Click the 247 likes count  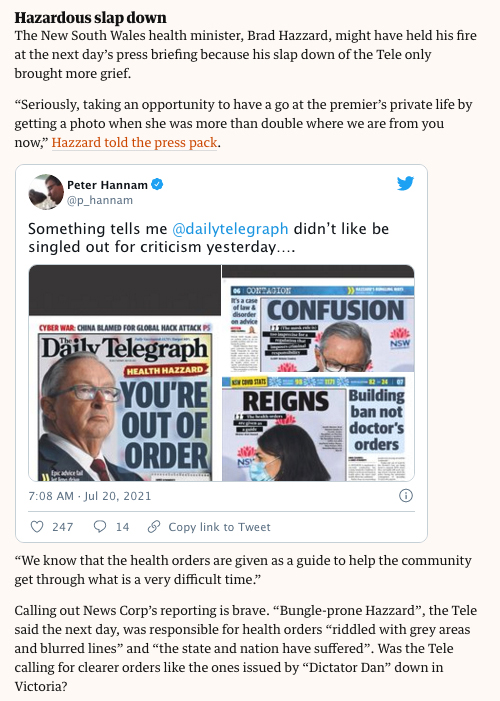[63, 527]
